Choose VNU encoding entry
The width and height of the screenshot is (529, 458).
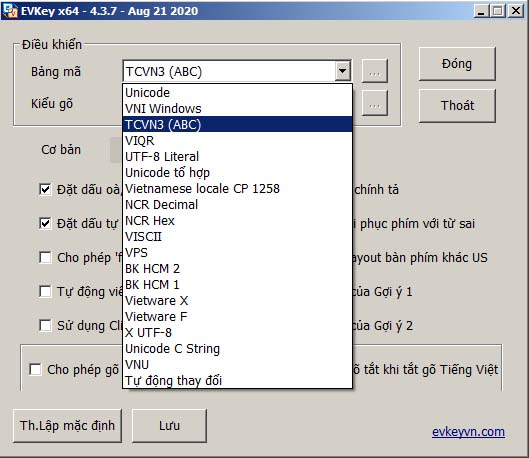238,365
